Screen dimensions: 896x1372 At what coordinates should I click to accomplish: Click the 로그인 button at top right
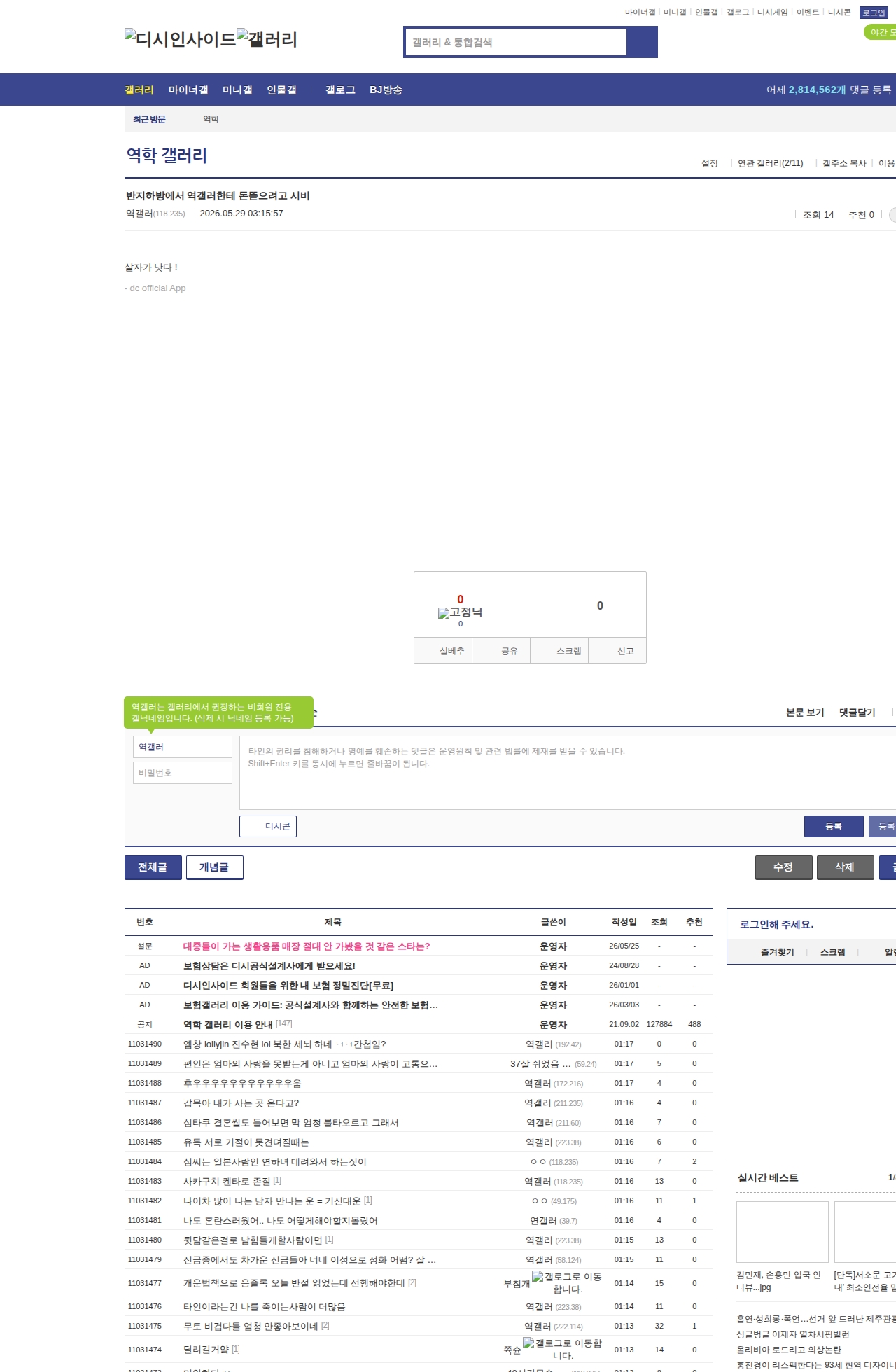pyautogui.click(x=874, y=13)
